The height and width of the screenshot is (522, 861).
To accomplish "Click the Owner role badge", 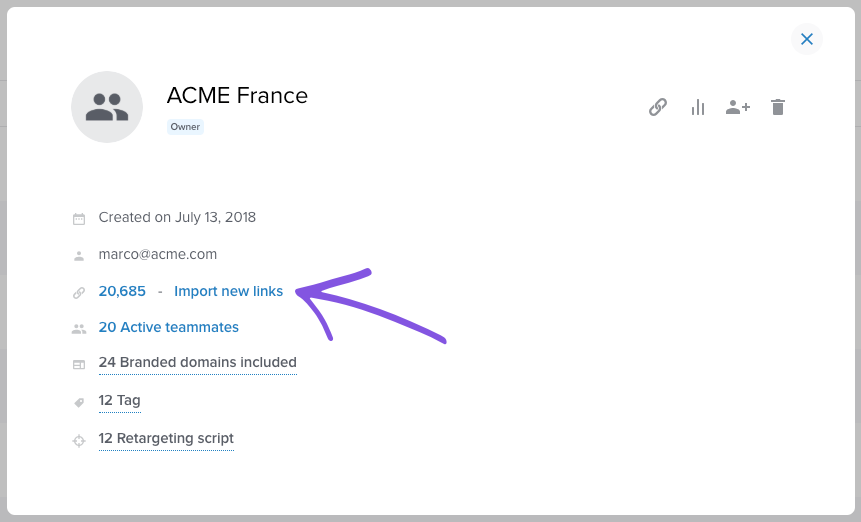I will (185, 127).
